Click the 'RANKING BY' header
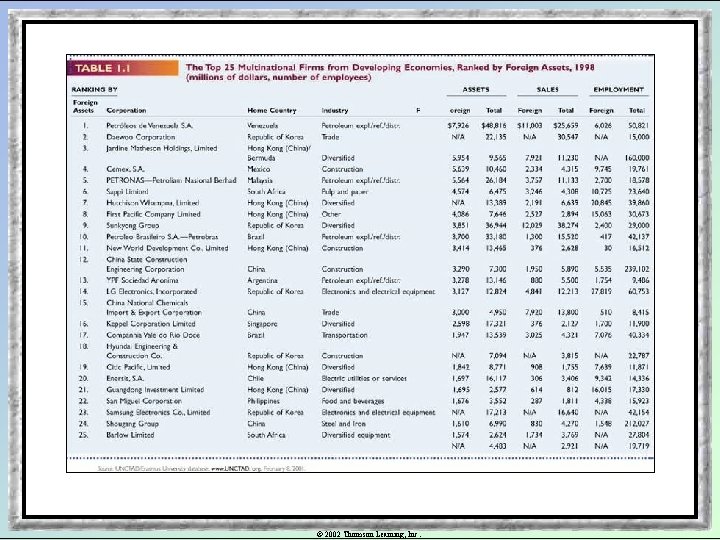720x540 pixels. click(x=95, y=90)
